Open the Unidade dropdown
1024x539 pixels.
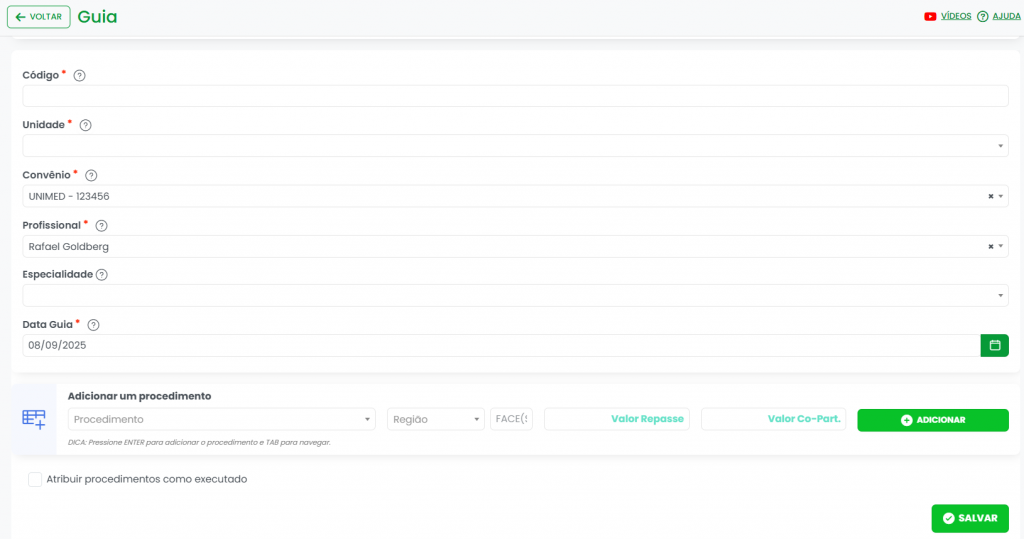515,146
